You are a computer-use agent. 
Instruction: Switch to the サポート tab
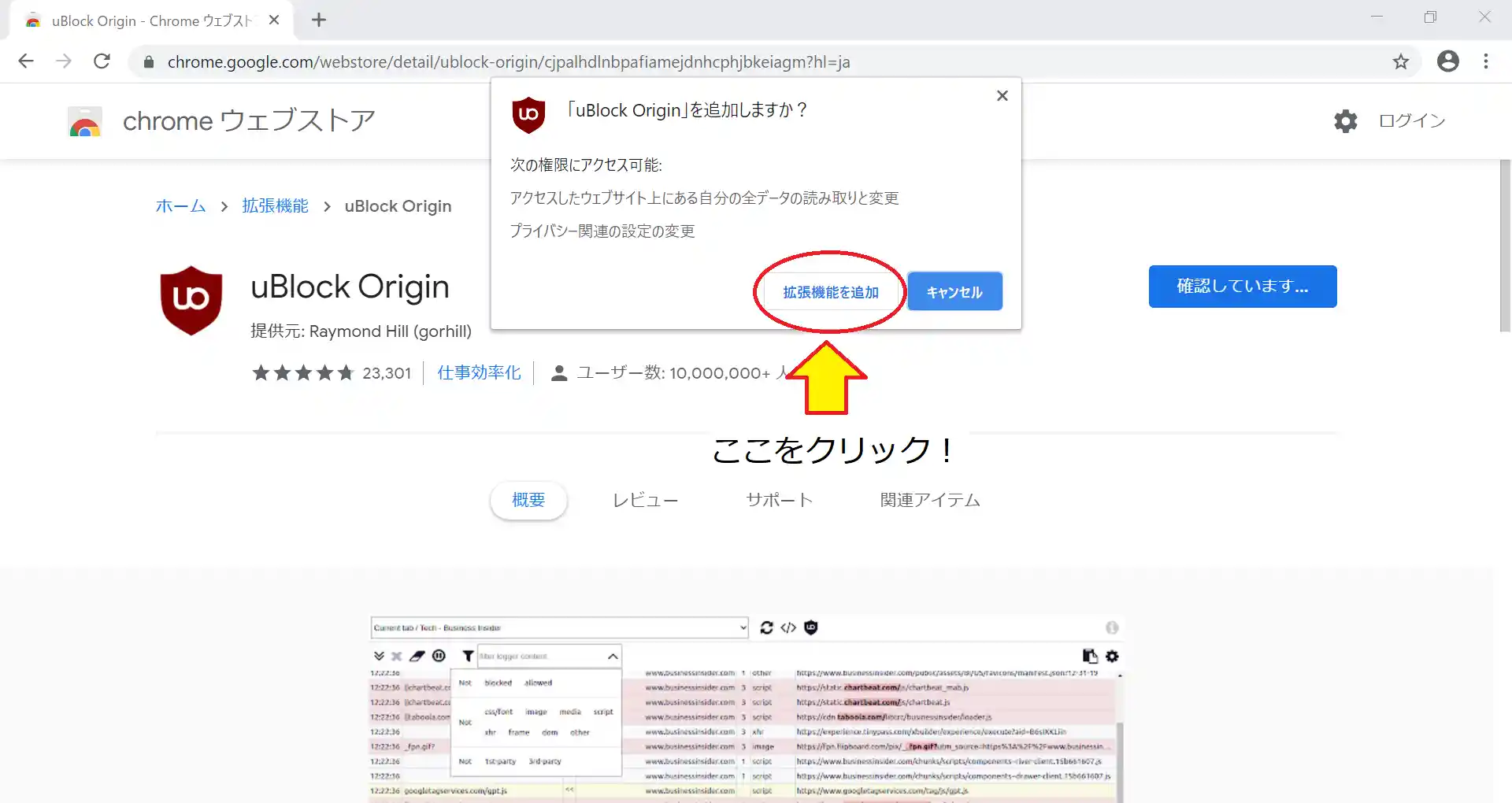click(x=779, y=501)
